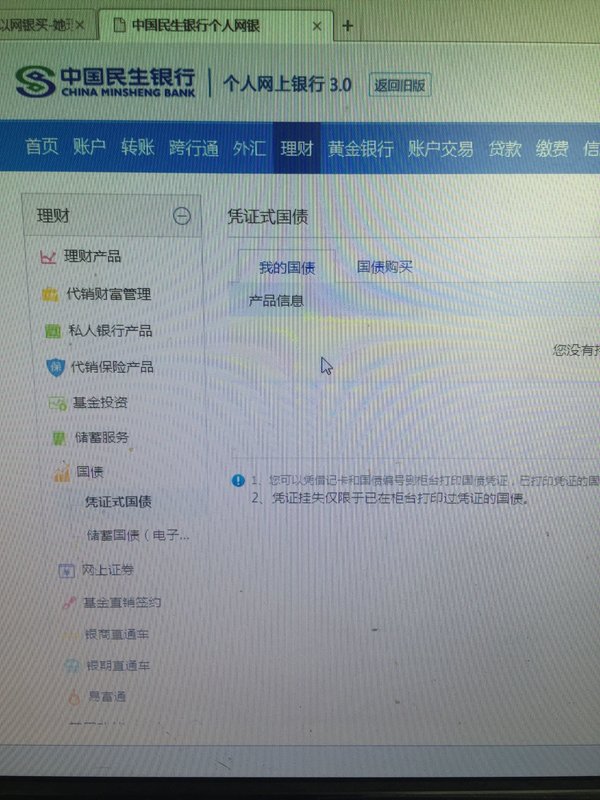Click the 代销财富管理 icon
The width and height of the screenshot is (600, 800).
click(50, 295)
